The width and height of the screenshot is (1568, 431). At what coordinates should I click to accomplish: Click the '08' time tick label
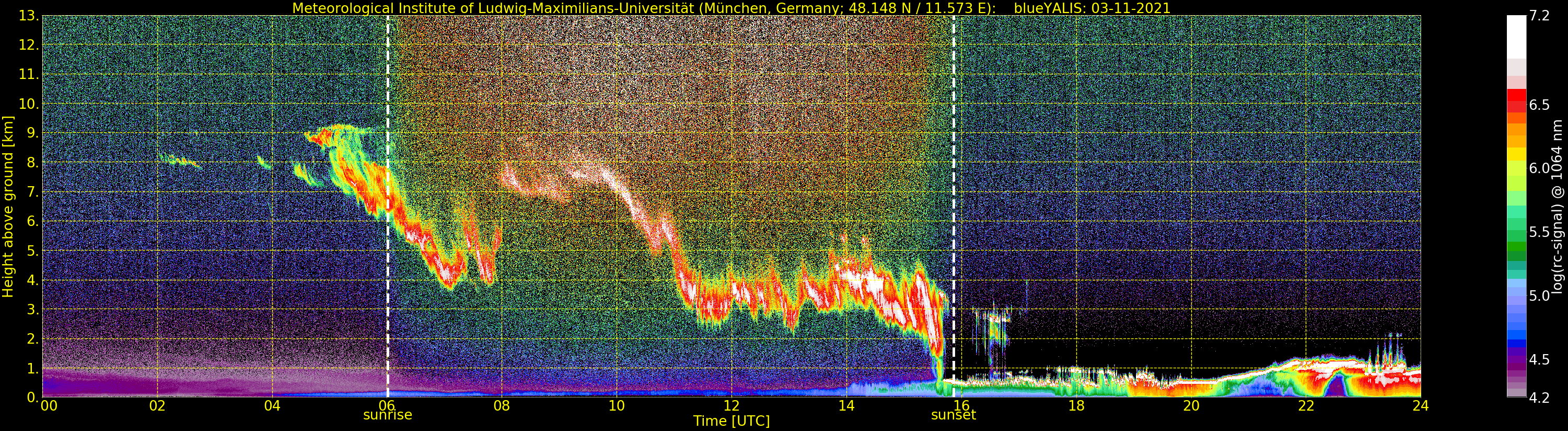click(x=502, y=405)
